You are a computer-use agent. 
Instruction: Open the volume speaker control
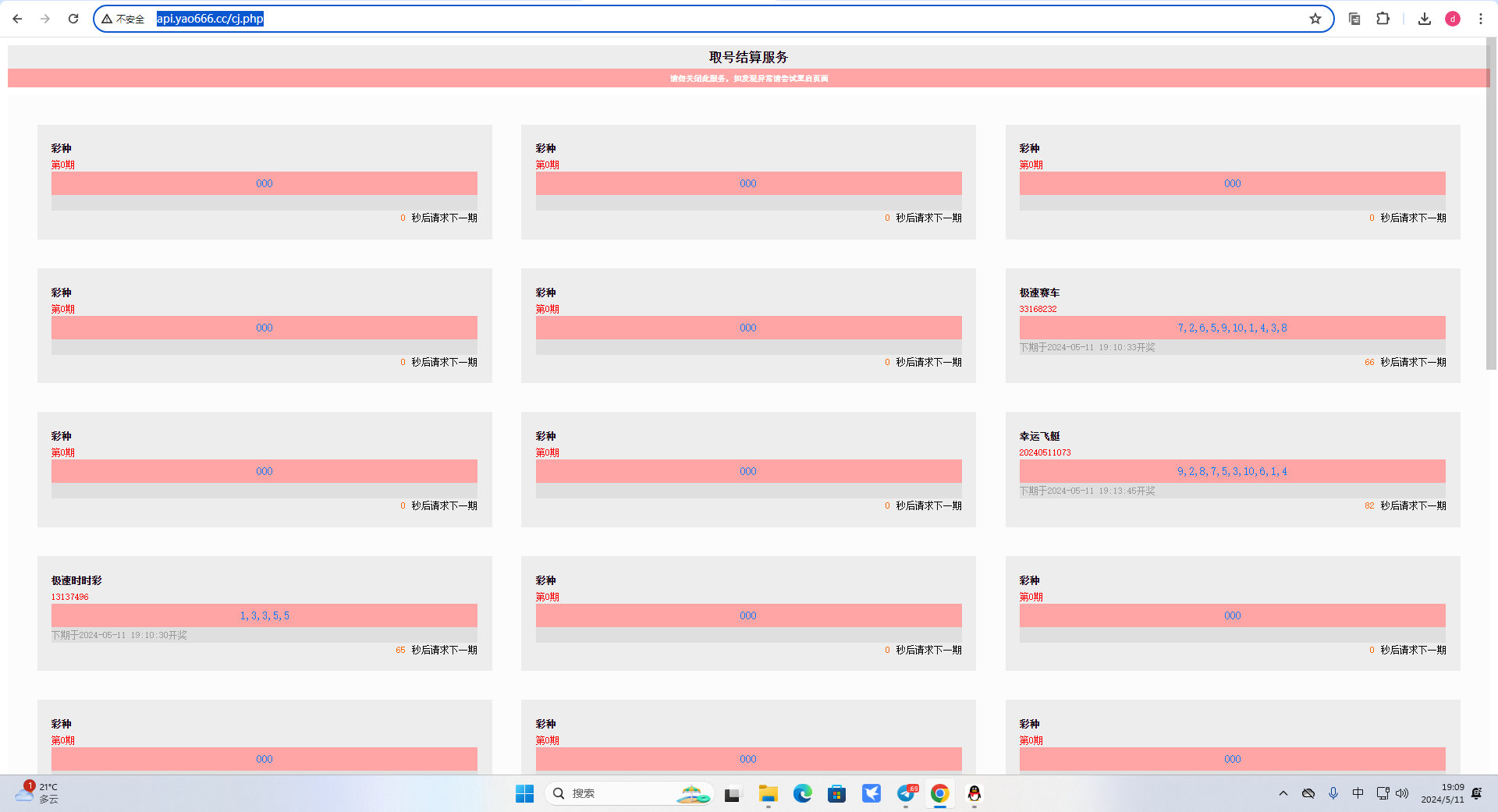[x=1402, y=793]
